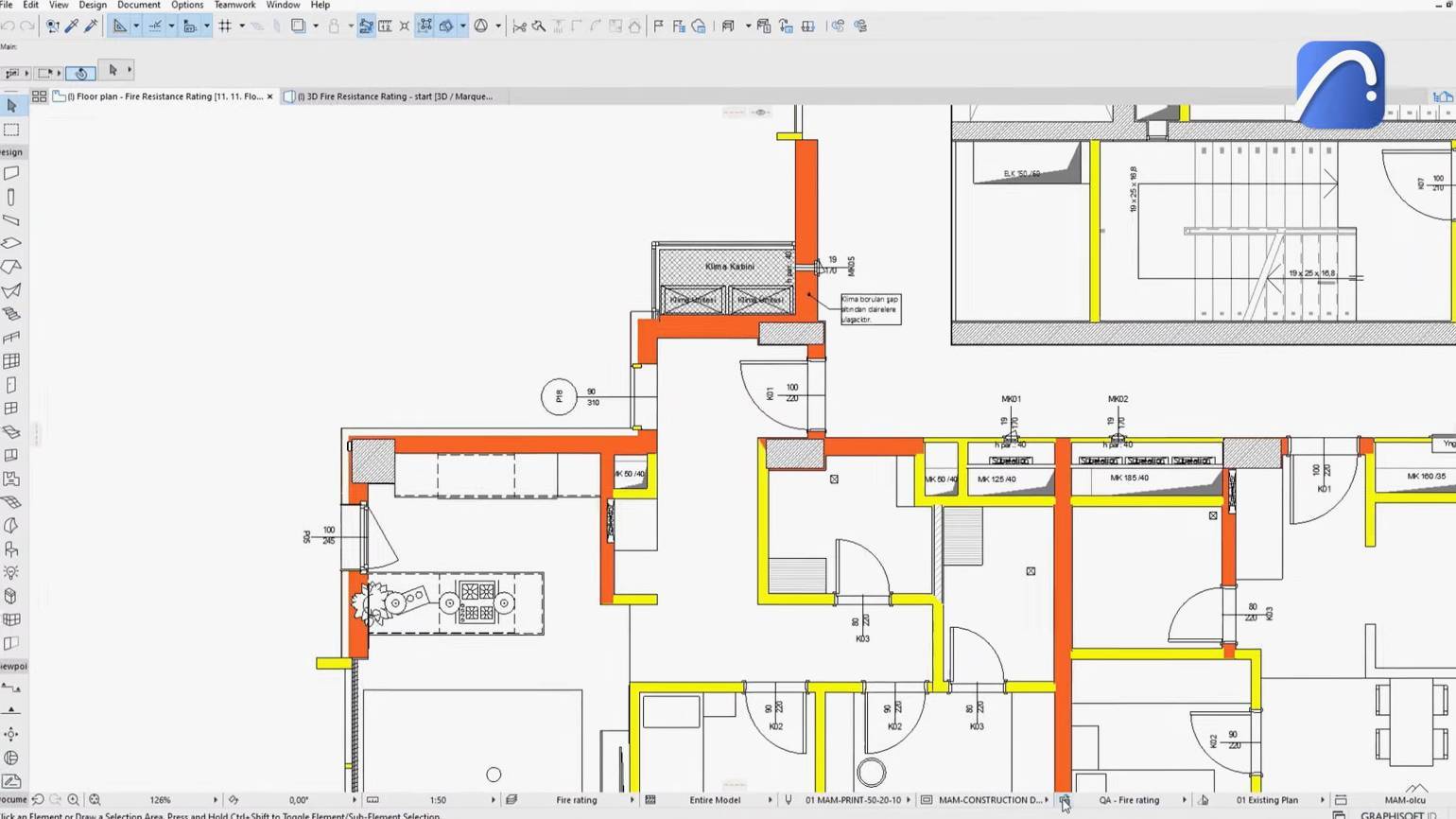Click the Graphisoft ID button
This screenshot has width=1456, height=819.
pyautogui.click(x=1397, y=814)
